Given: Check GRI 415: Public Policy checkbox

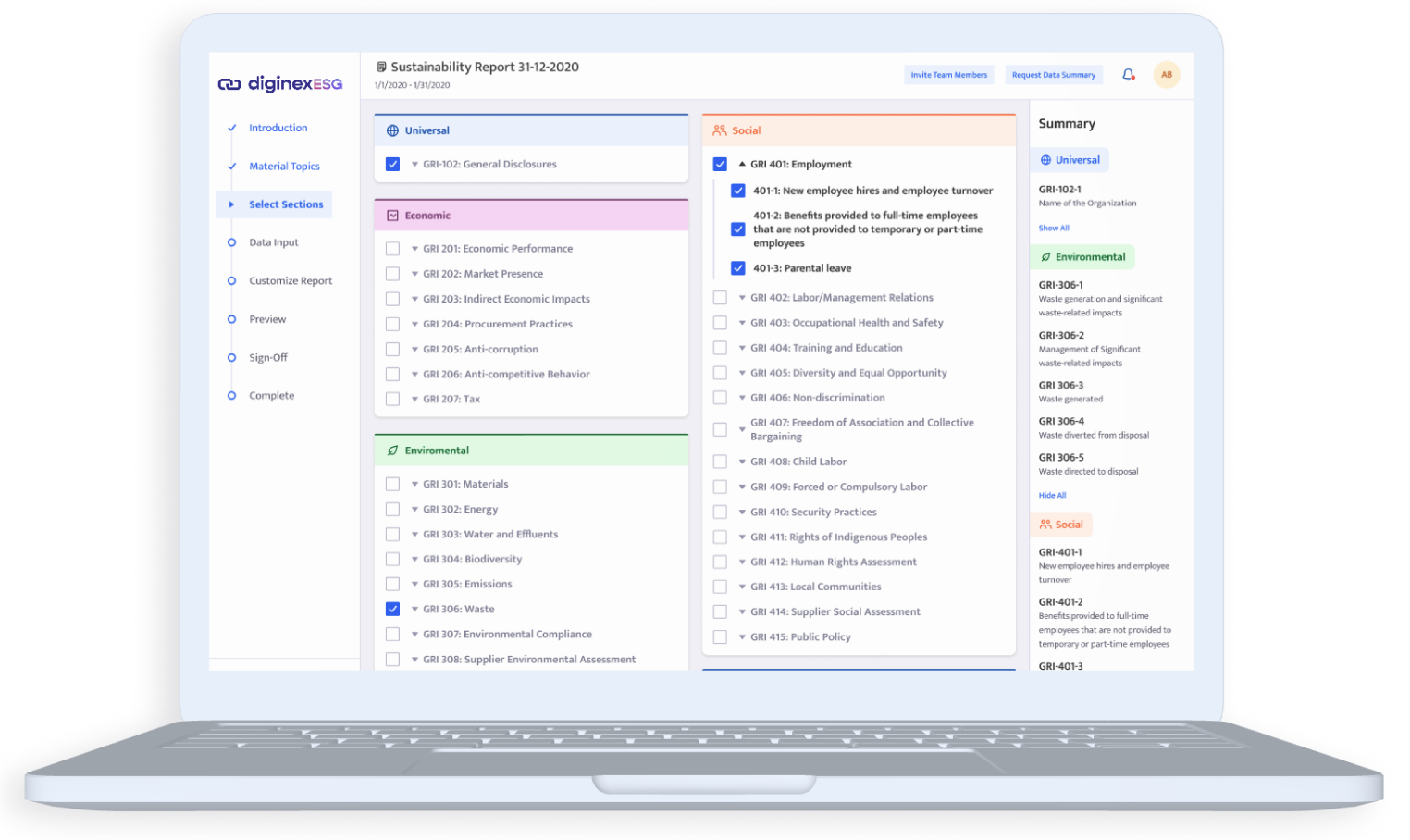Looking at the screenshot, I should 720,637.
